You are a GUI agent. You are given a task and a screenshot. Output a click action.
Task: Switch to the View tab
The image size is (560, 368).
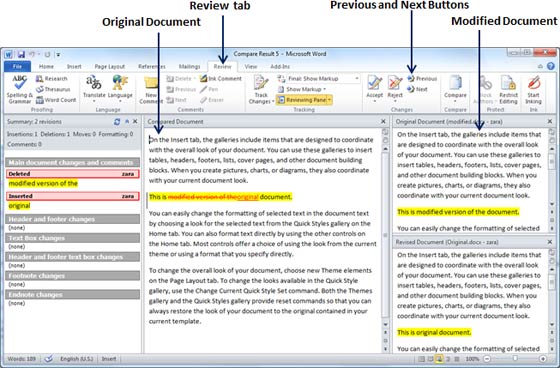tap(251, 66)
